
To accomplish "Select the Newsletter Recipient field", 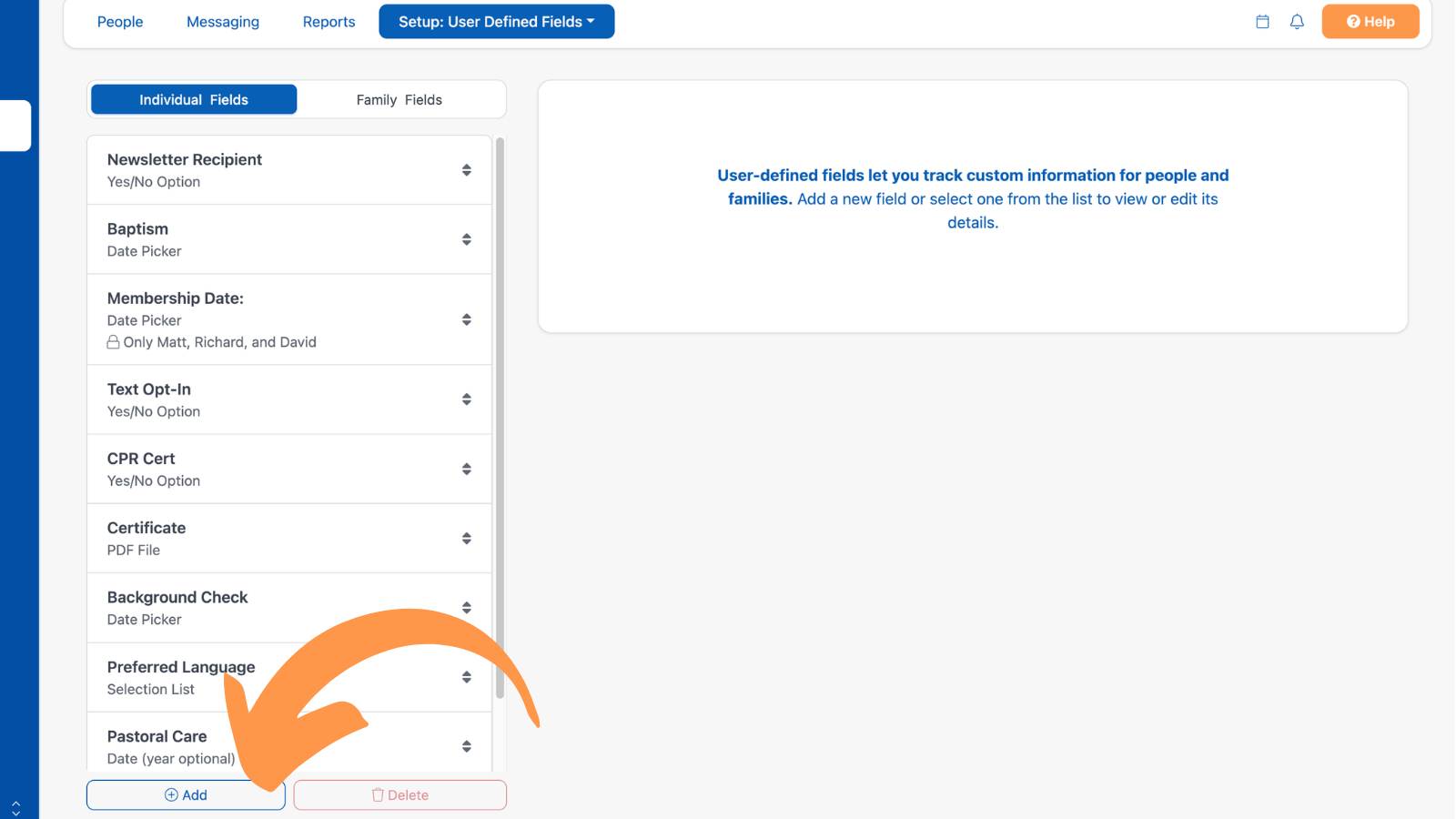I will click(289, 170).
